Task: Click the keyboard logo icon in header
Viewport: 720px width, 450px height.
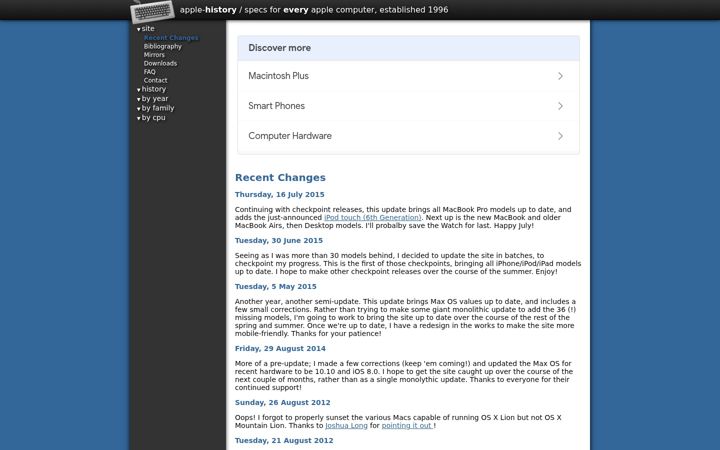Action: [x=152, y=11]
